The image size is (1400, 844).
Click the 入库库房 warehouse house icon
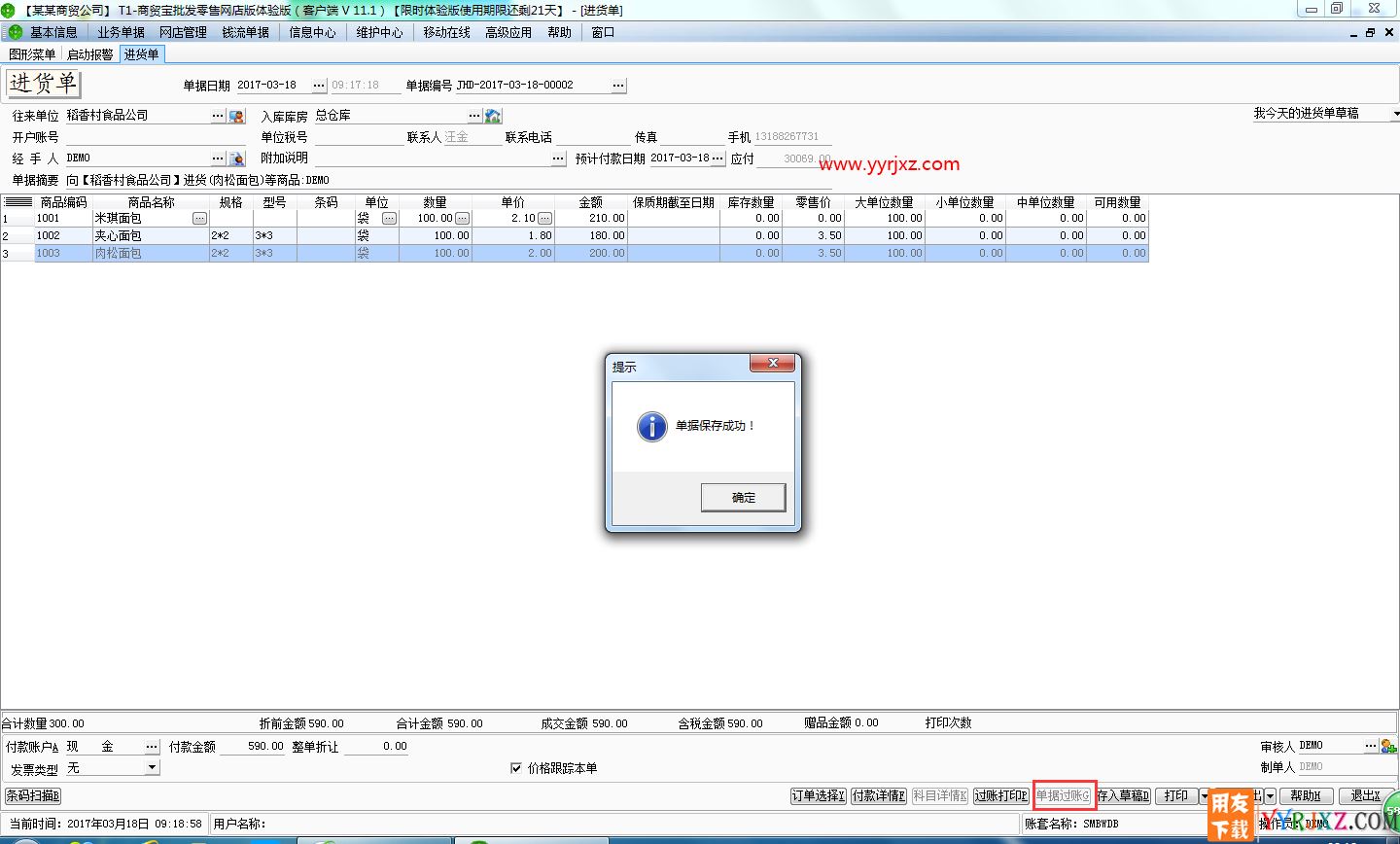pyautogui.click(x=493, y=116)
